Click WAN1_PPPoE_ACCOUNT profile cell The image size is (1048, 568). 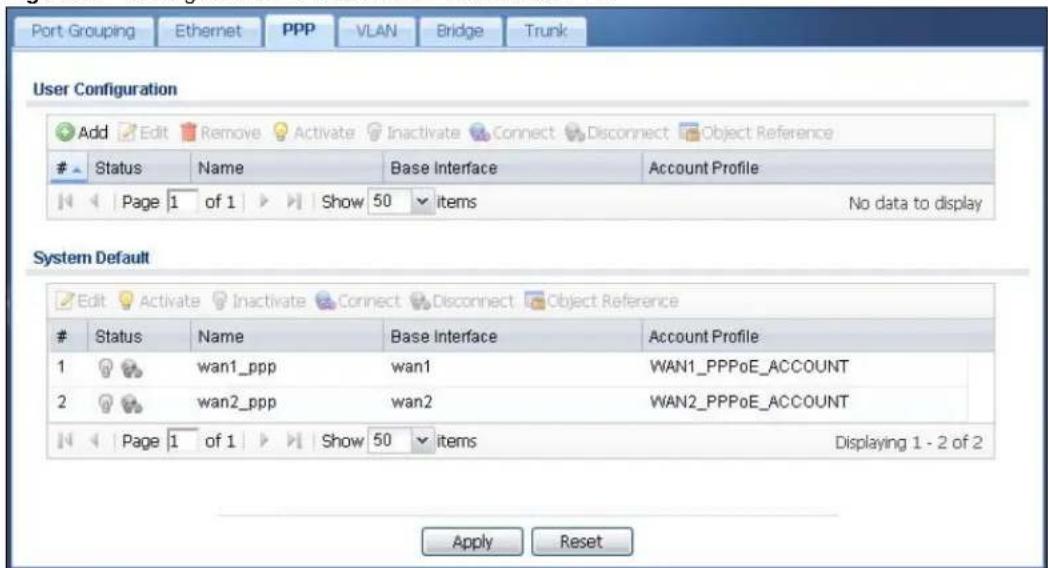[x=749, y=367]
